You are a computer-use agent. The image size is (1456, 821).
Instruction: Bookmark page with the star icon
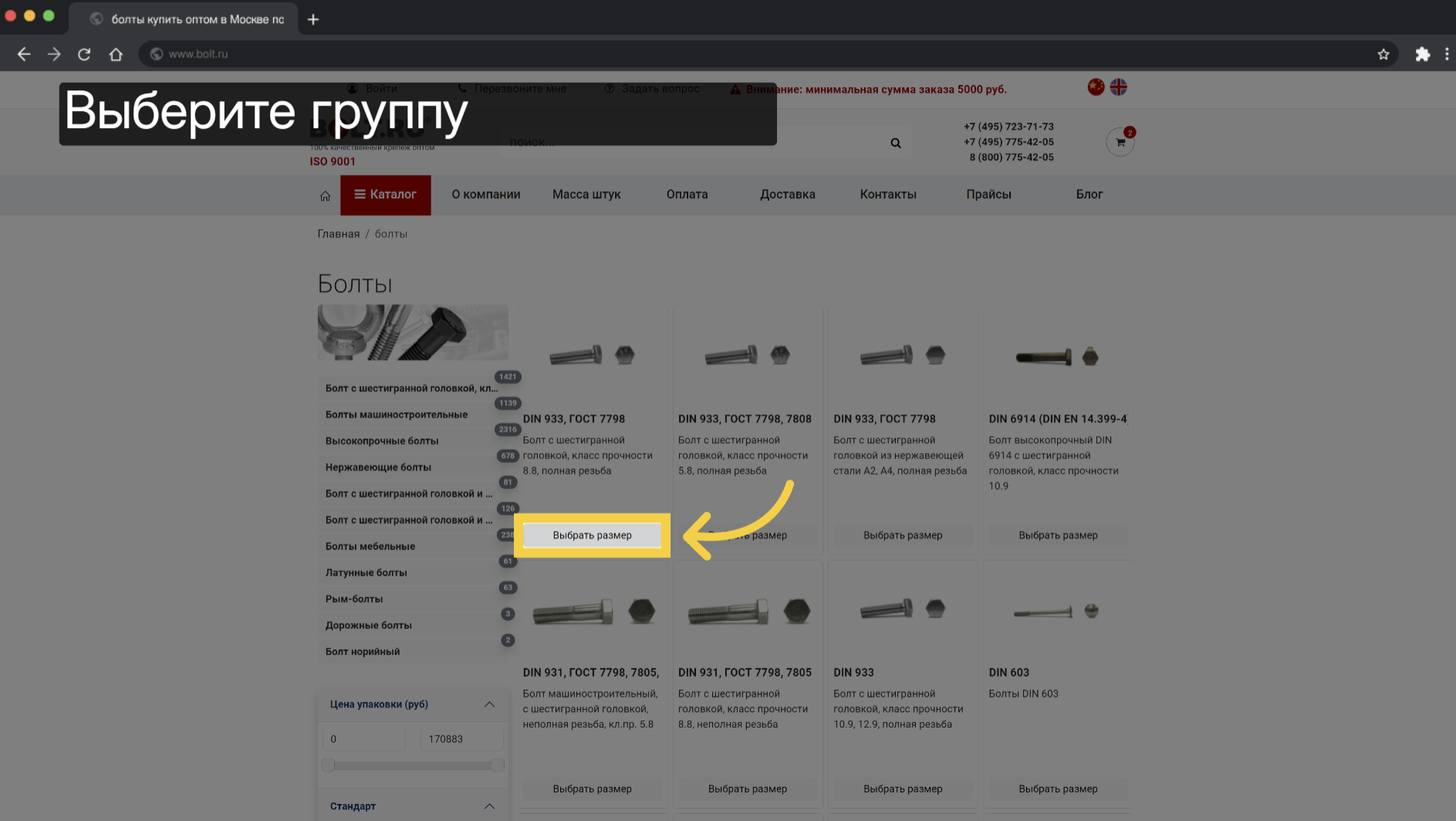1383,54
